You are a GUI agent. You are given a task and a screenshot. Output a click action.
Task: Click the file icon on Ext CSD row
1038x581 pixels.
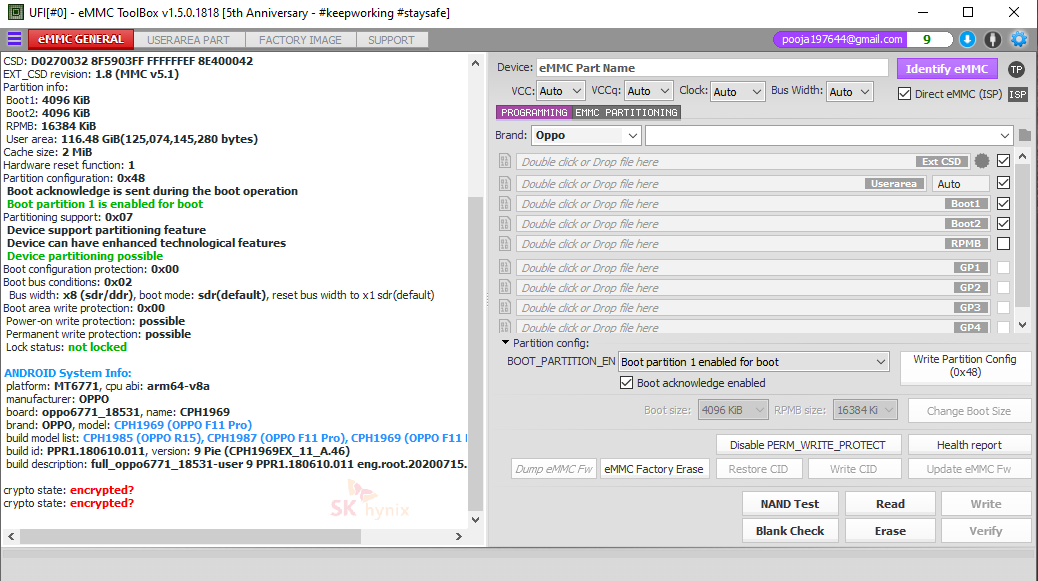click(505, 161)
